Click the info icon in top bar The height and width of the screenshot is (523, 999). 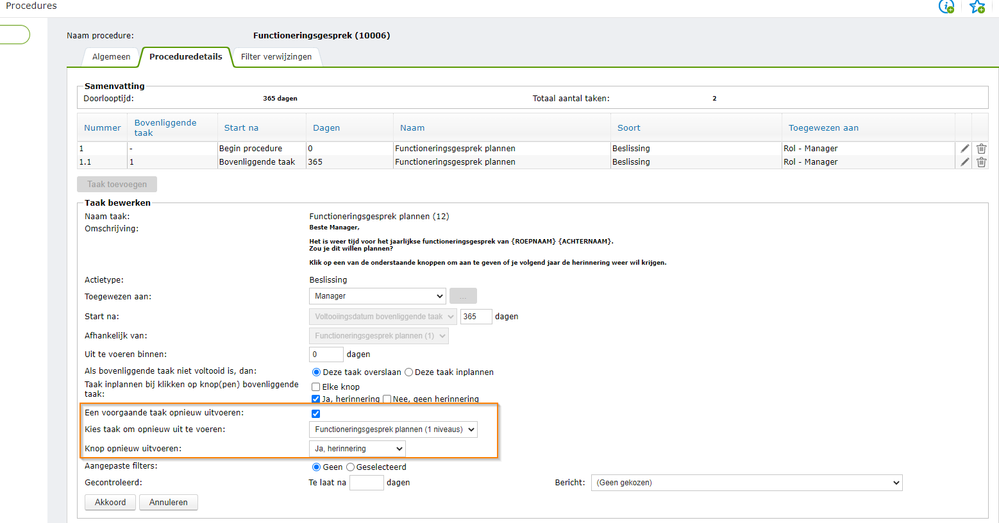(946, 7)
